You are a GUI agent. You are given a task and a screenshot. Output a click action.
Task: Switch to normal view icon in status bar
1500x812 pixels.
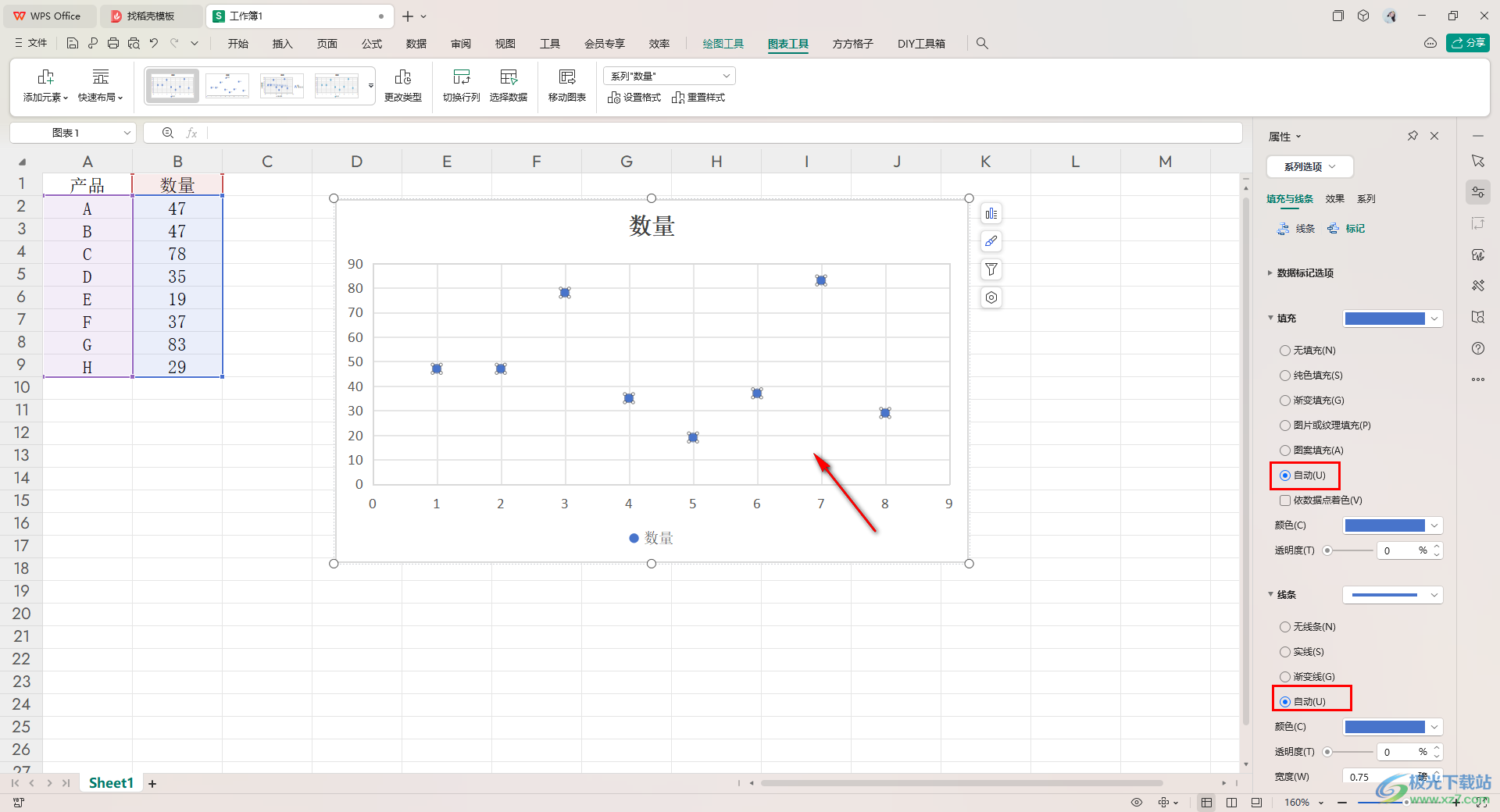(1207, 803)
